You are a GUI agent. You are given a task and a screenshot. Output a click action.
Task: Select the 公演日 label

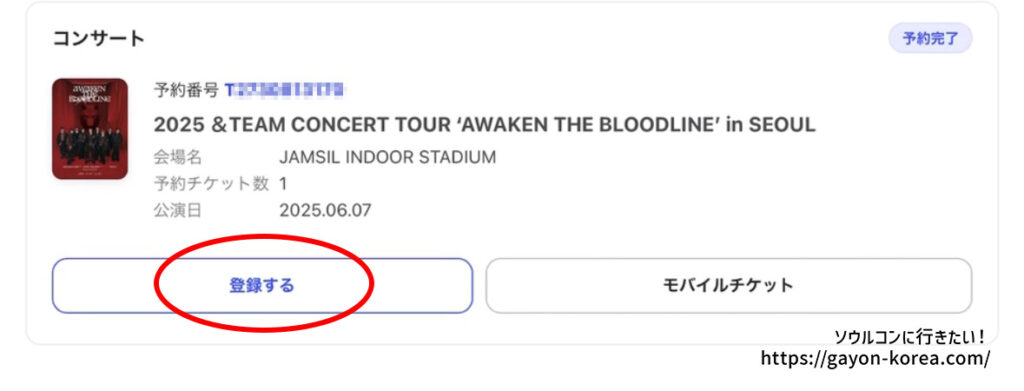[178, 211]
